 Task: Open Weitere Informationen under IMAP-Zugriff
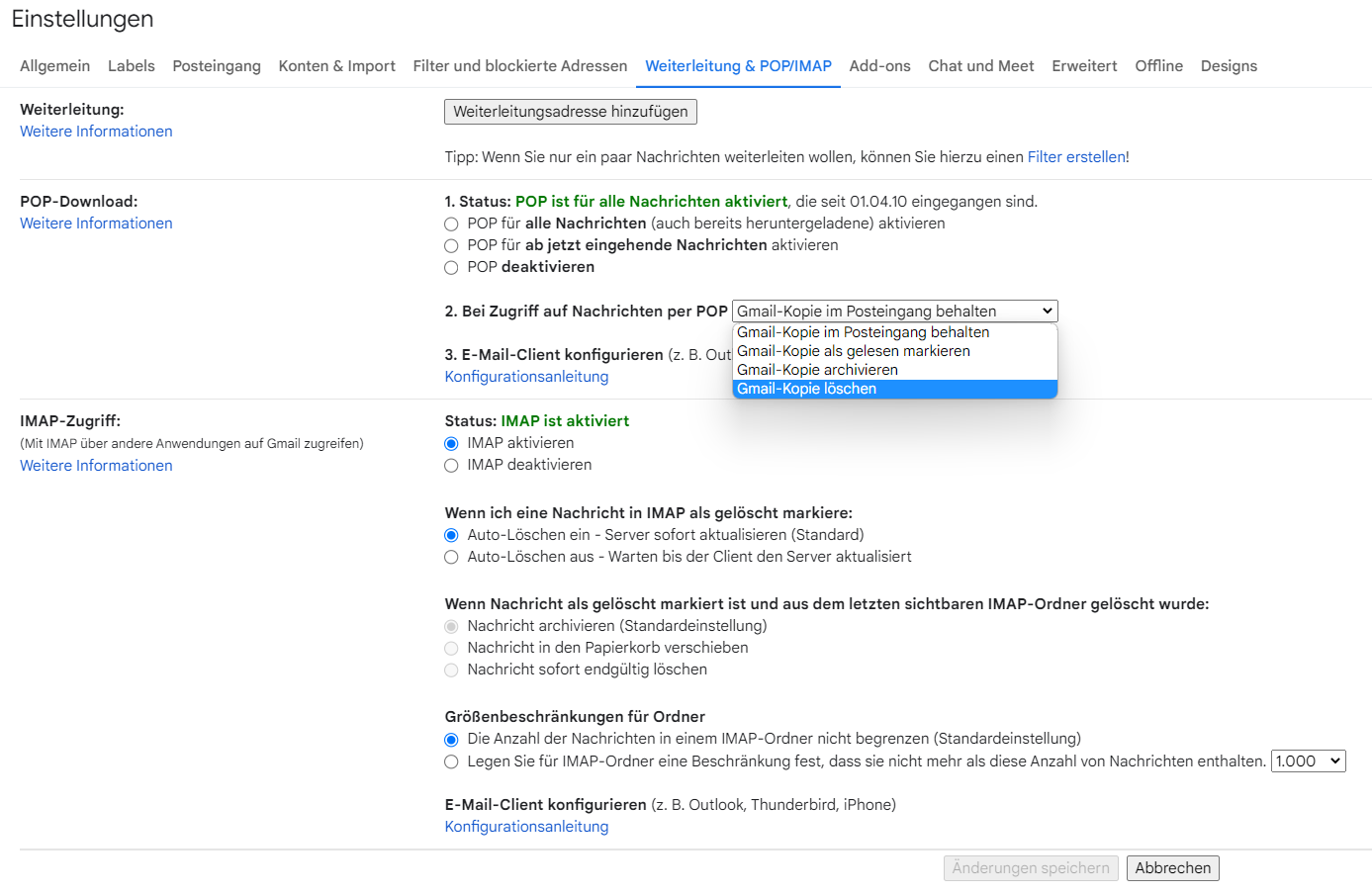click(x=96, y=466)
